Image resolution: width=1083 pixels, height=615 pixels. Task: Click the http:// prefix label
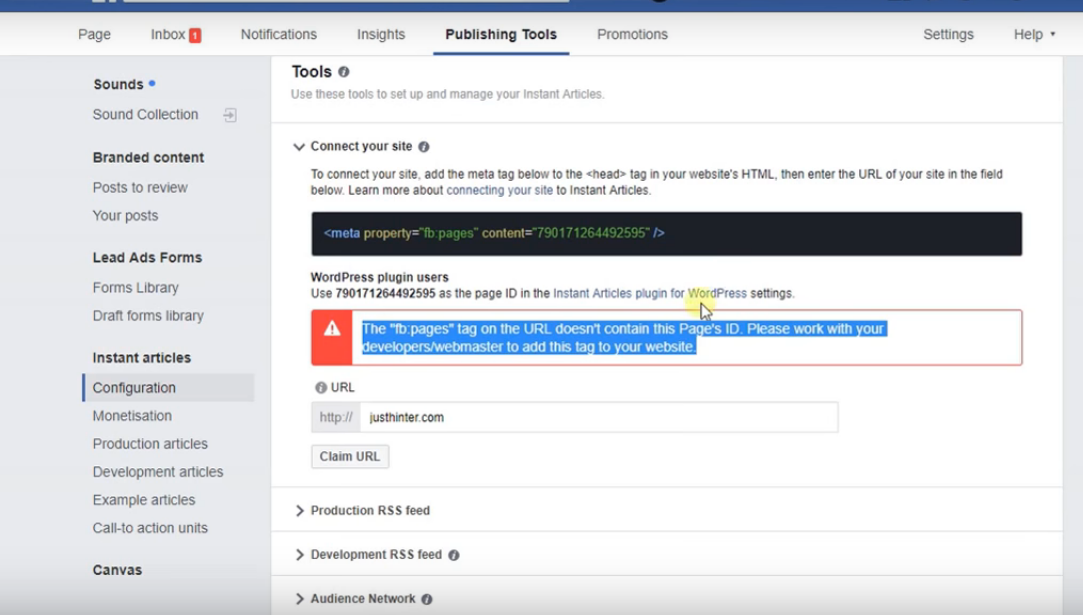tap(336, 417)
